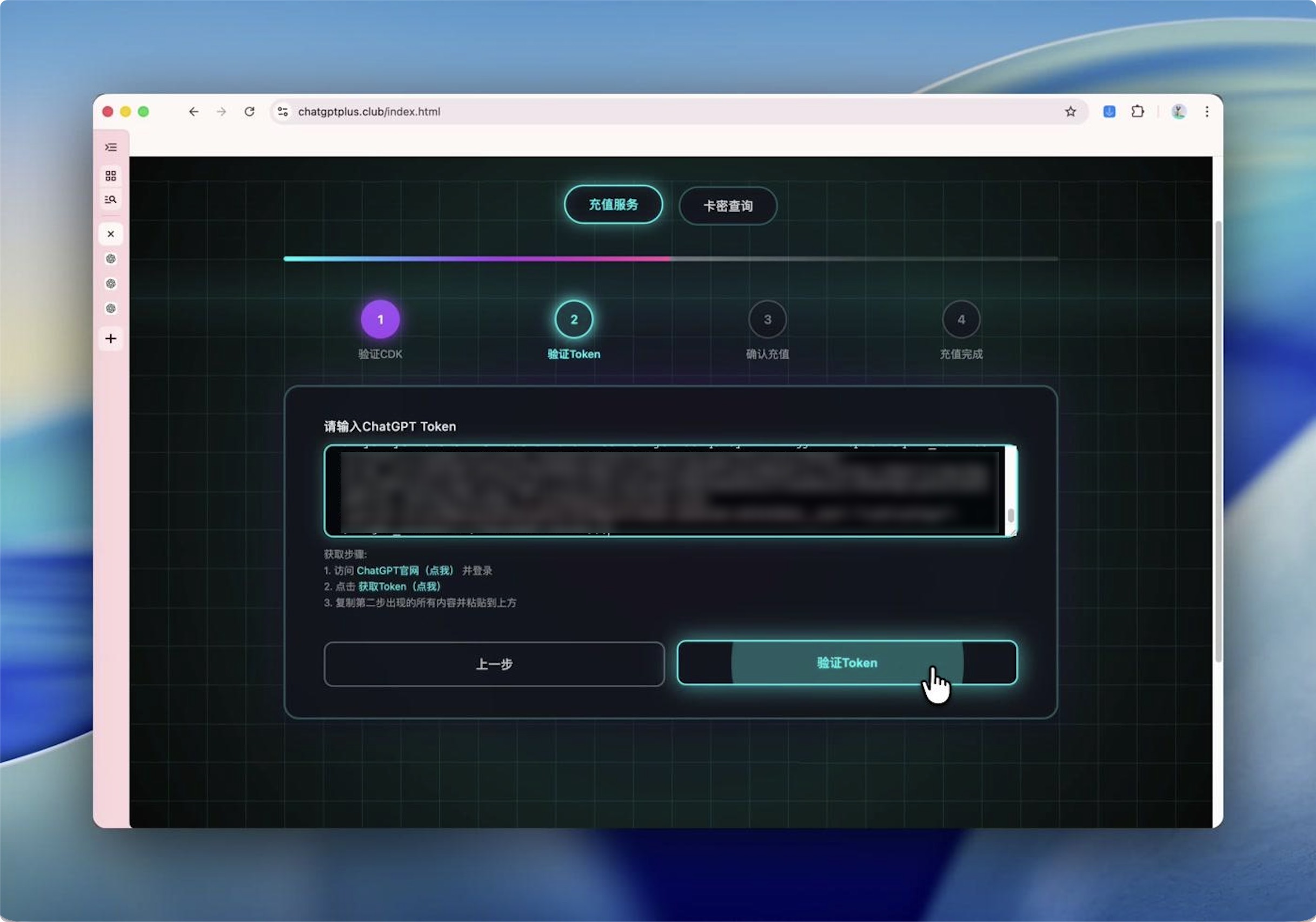
Task: Go back to the previous page
Action: (194, 112)
